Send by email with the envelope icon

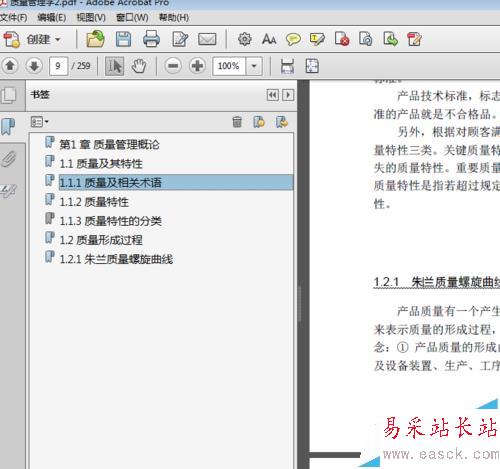207,39
